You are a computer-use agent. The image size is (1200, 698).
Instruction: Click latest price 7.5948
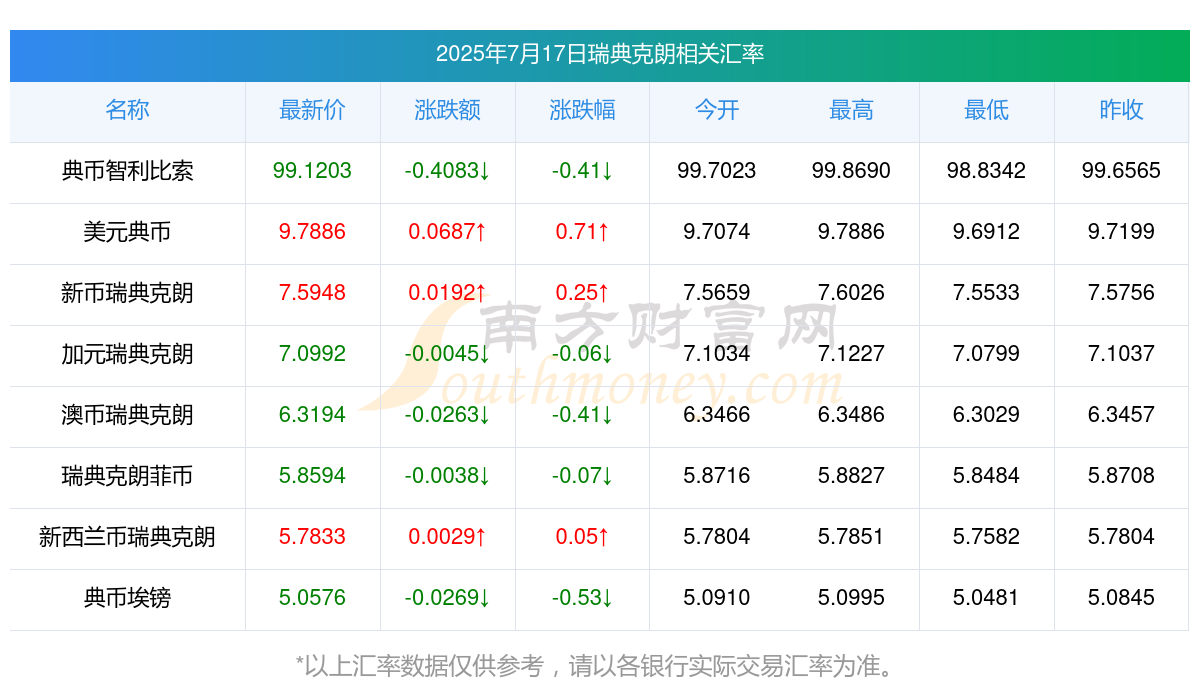pos(312,293)
